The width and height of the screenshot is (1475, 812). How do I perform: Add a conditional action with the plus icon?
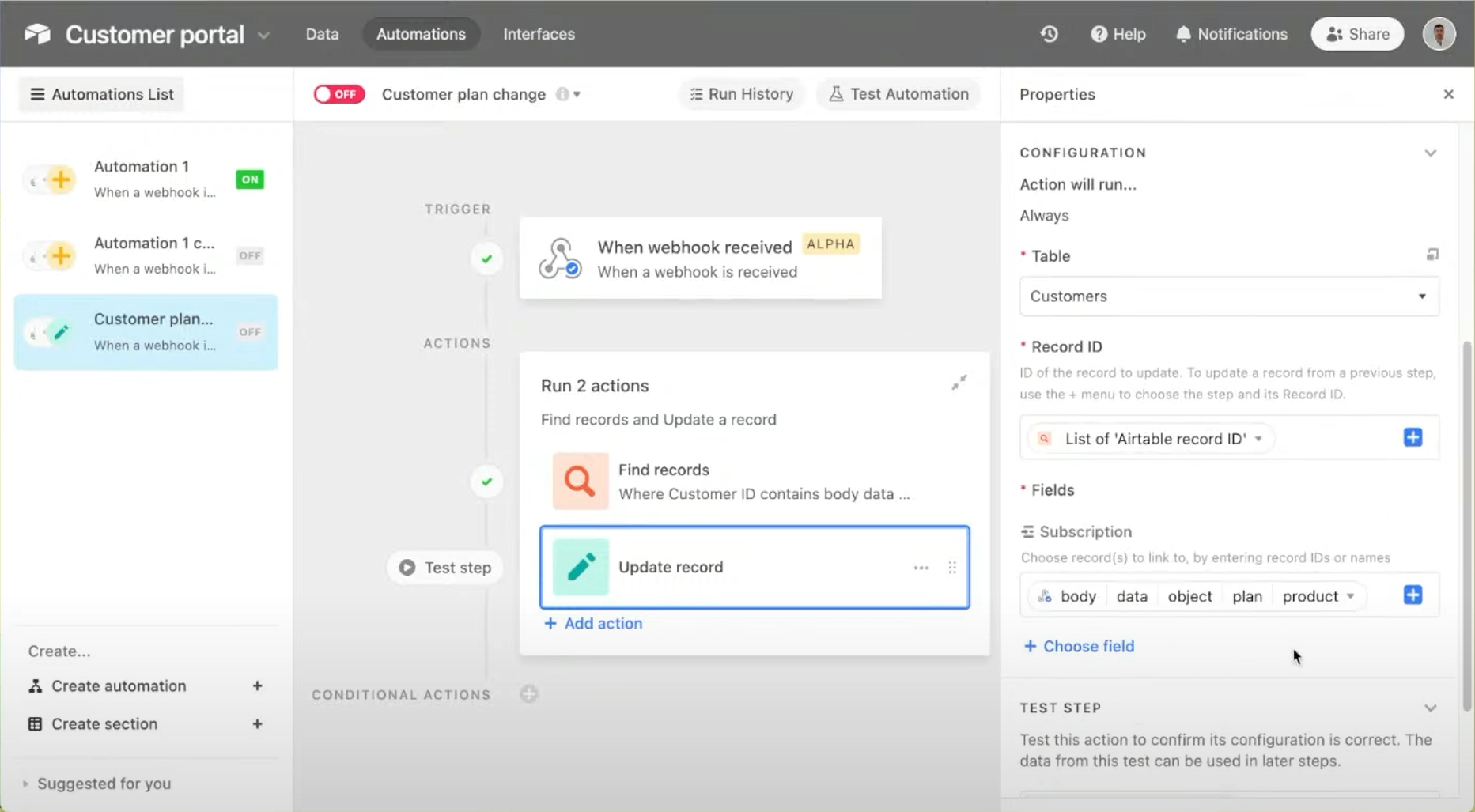(x=528, y=693)
